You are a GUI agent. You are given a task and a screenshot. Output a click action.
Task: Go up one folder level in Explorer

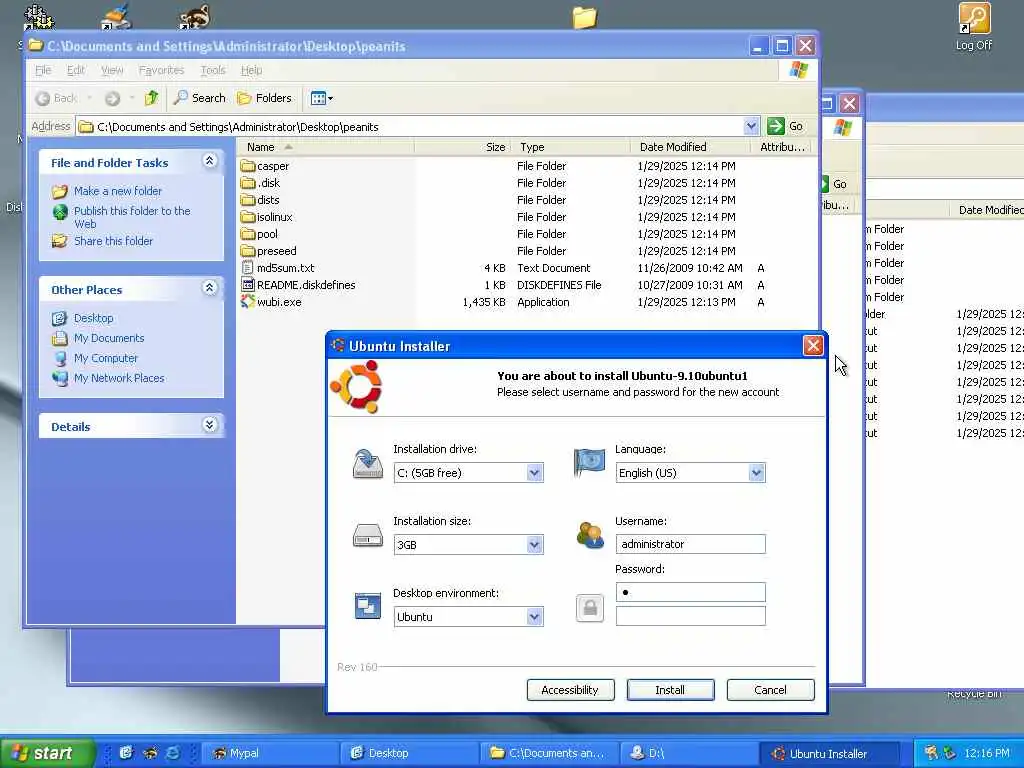tap(152, 98)
